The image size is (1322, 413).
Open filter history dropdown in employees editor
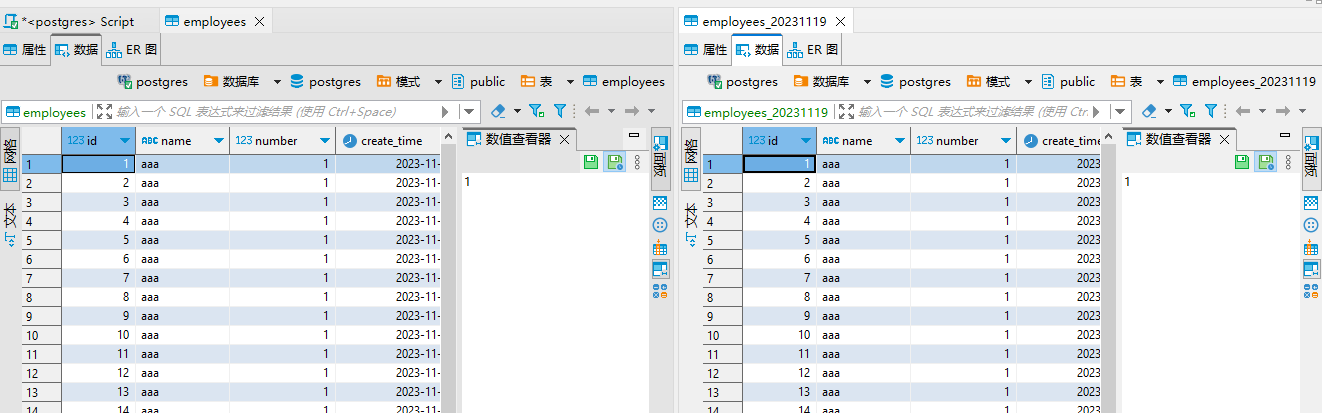(471, 112)
